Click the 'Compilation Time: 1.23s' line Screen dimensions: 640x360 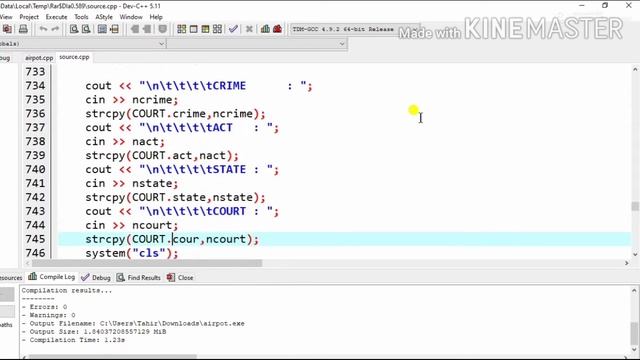(73, 340)
